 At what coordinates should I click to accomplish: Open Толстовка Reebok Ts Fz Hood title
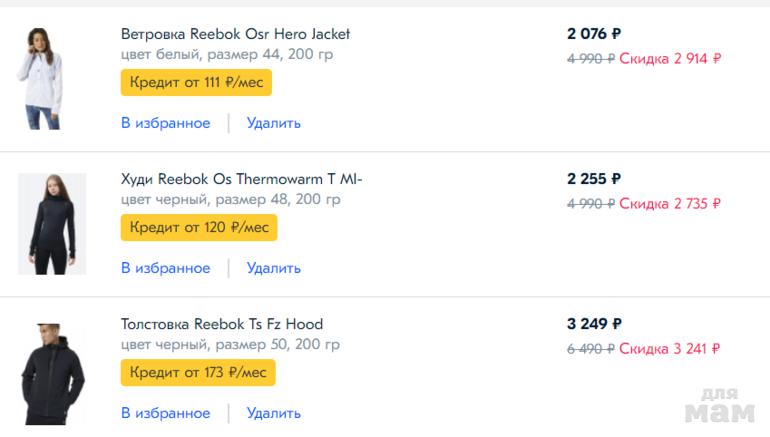pos(221,324)
